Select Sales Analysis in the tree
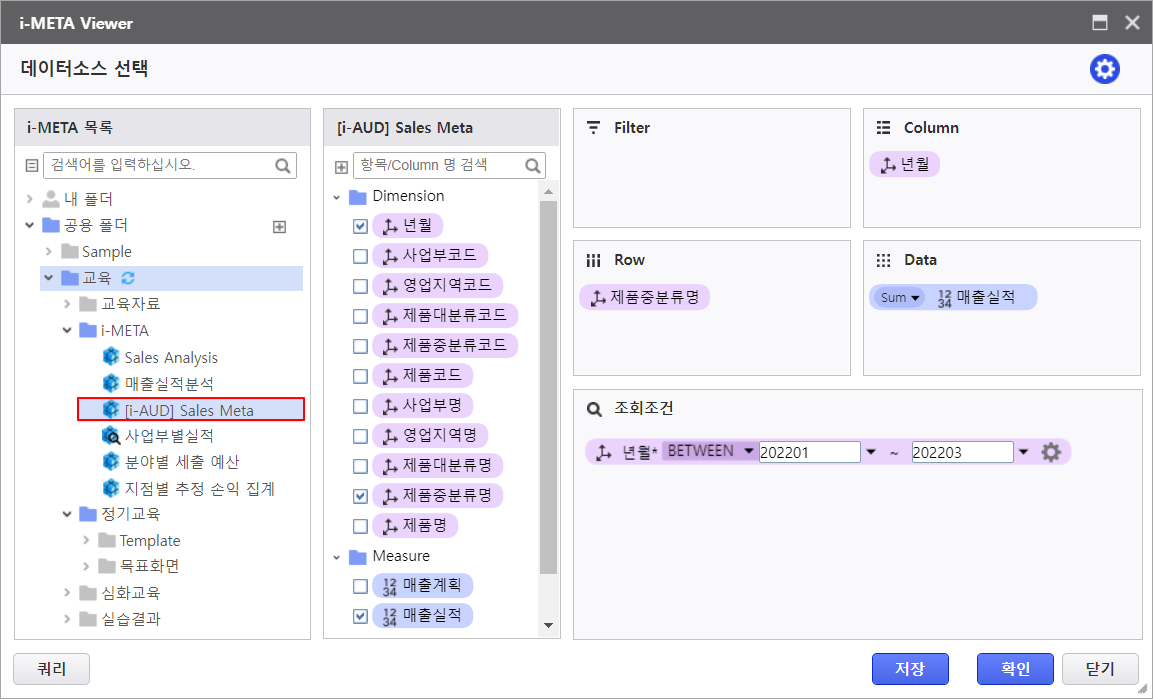This screenshot has width=1153, height=699. point(170,358)
